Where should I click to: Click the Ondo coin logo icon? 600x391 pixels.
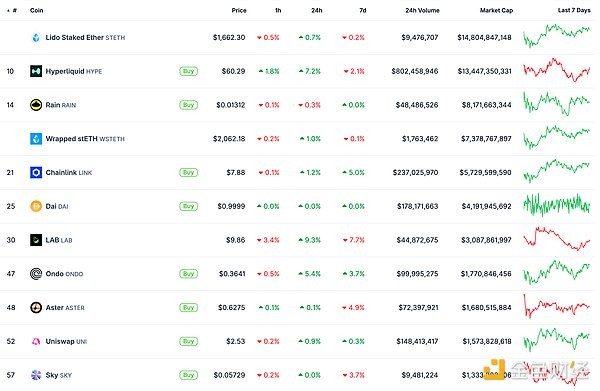point(36,274)
